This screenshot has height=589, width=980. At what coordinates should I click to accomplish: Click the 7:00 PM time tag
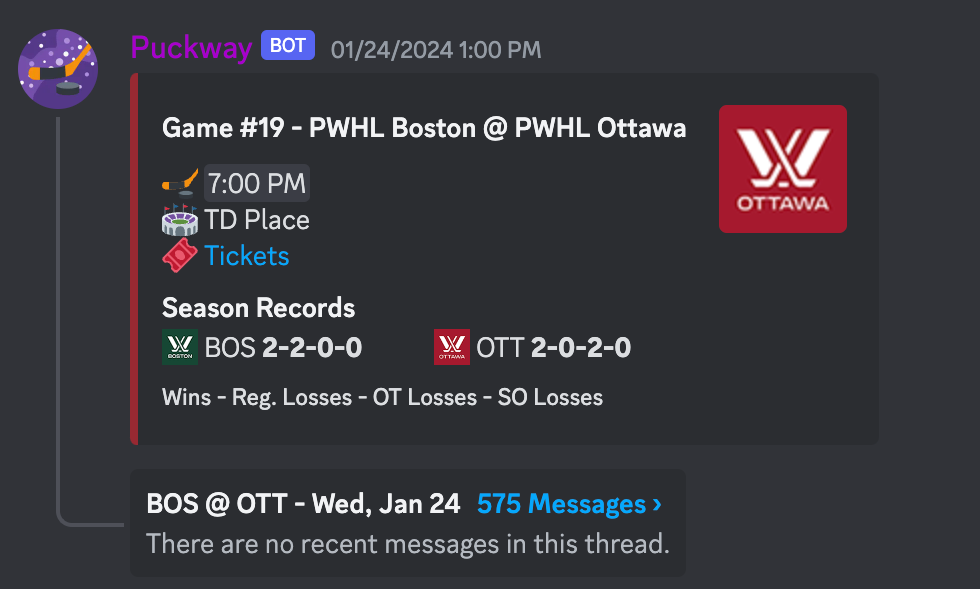[257, 184]
